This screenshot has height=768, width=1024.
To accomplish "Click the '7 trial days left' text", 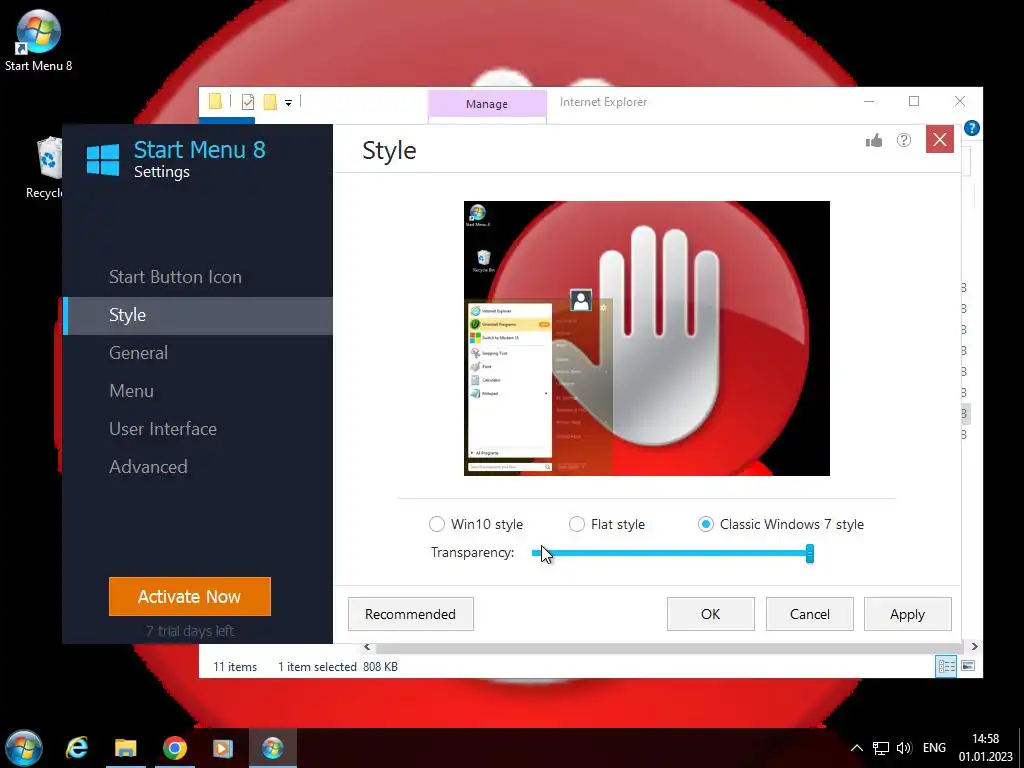I will tap(189, 631).
